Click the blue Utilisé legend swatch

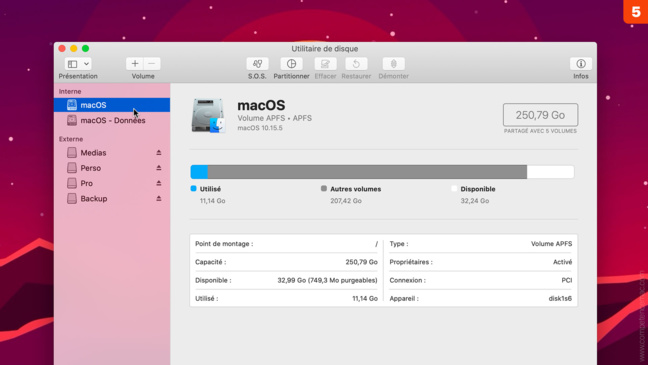pos(193,188)
